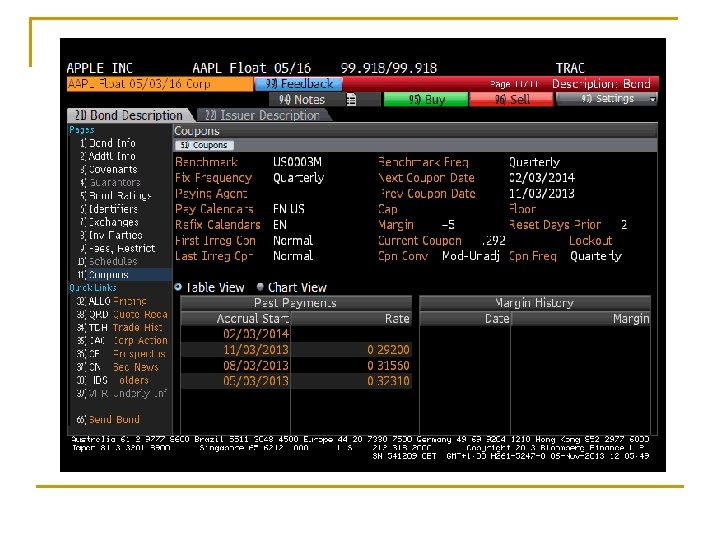Click the Notes button
Image resolution: width=720 pixels, height=540 pixels.
coord(302,99)
